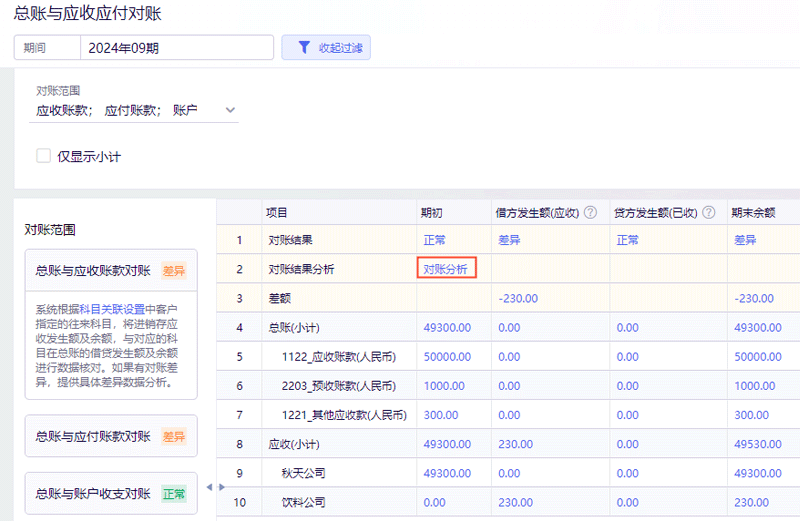This screenshot has width=800, height=521.
Task: Click 收起过滤 button
Action: (x=326, y=47)
